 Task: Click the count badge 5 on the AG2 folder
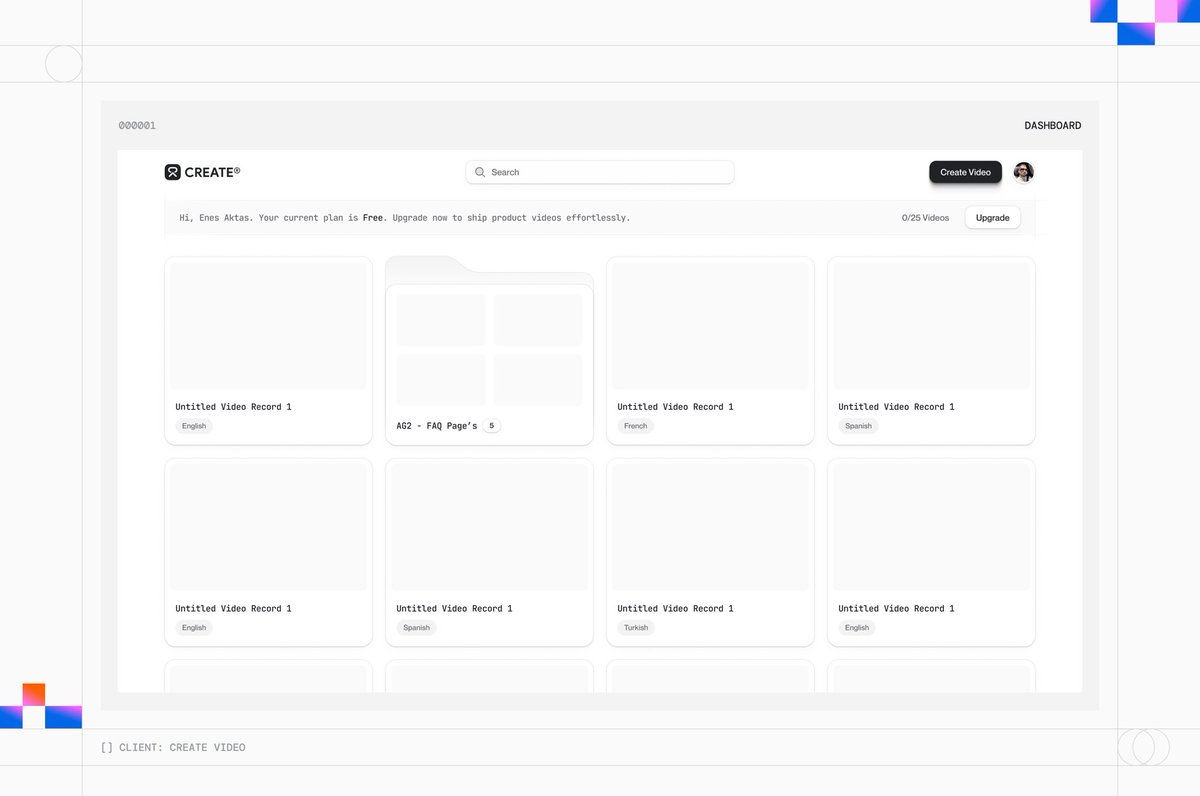click(x=492, y=426)
